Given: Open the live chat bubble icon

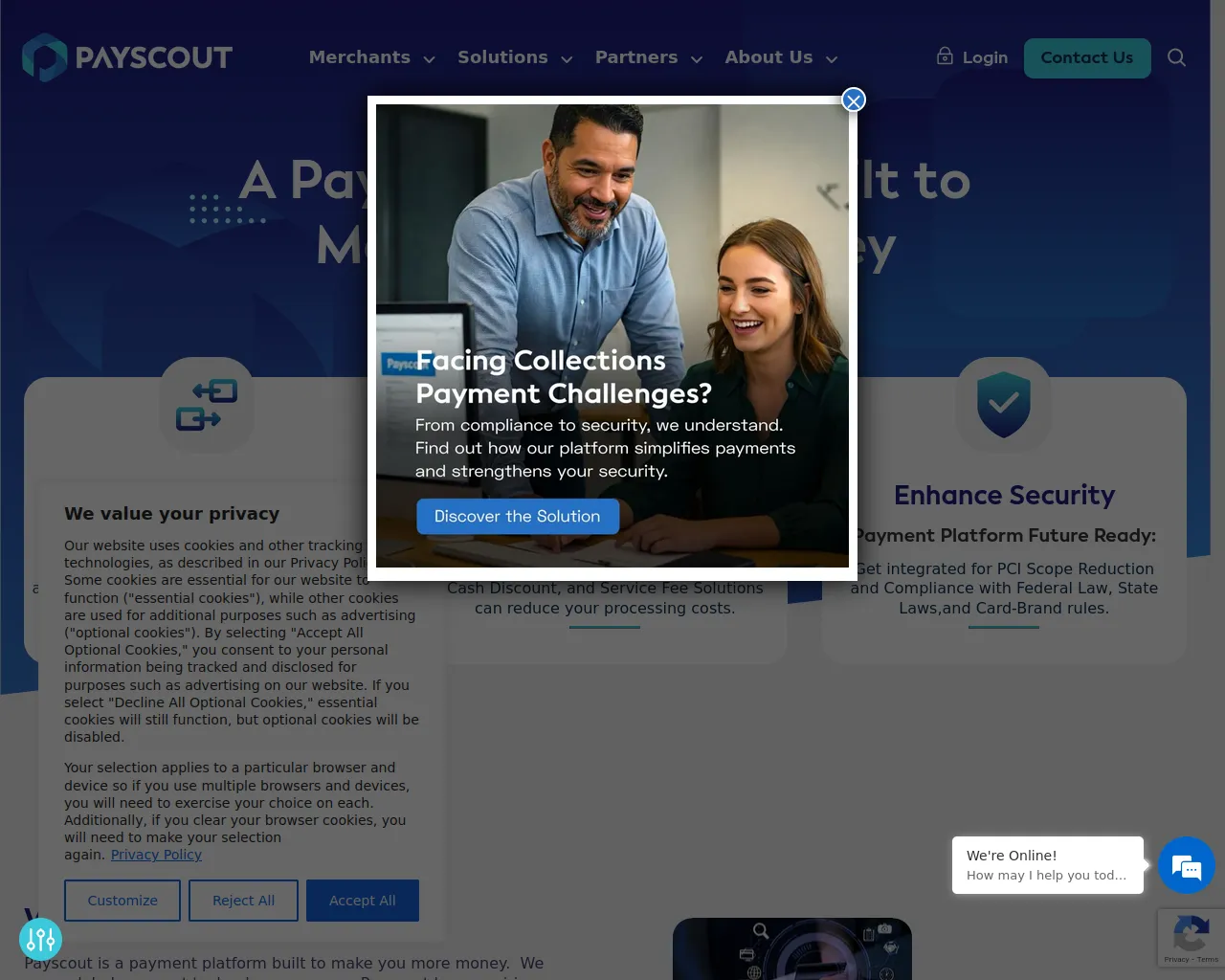Looking at the screenshot, I should pos(1187,865).
